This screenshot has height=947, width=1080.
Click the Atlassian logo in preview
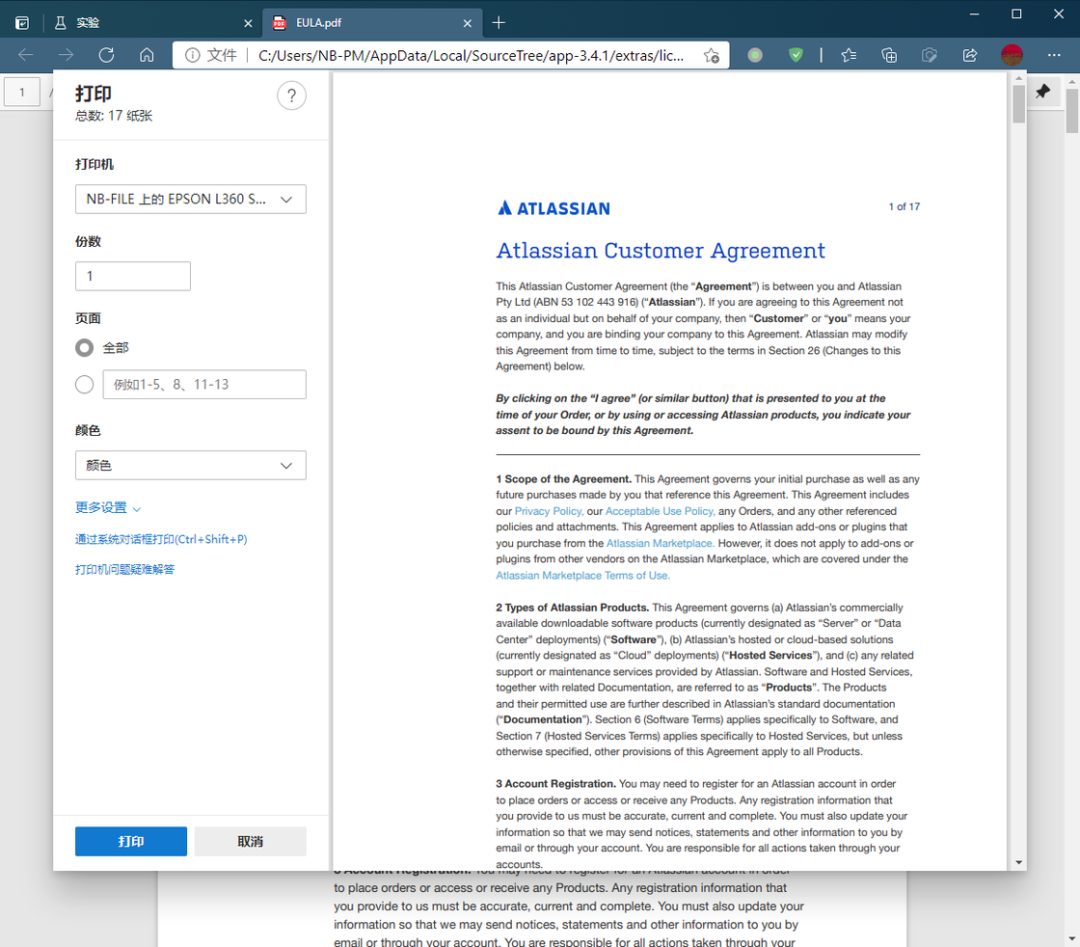[554, 208]
